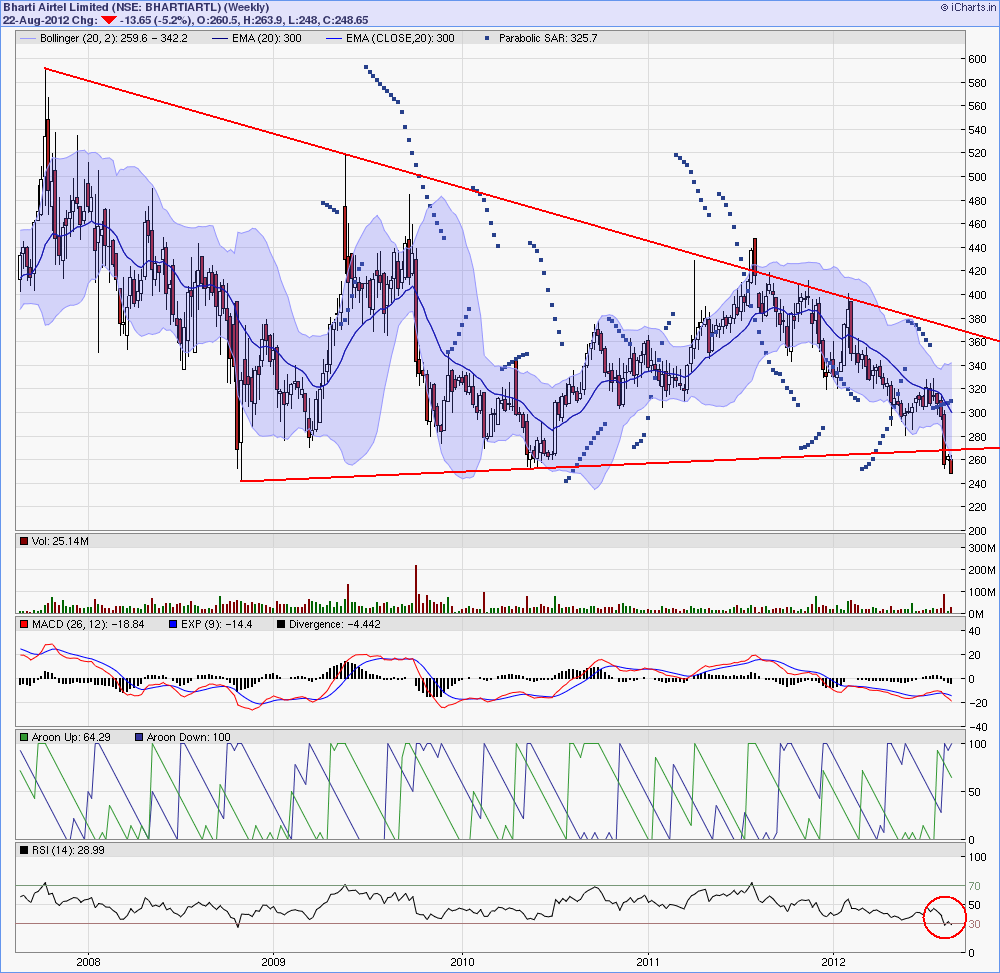This screenshot has width=1000, height=973.
Task: Click the black Divergence legend swatch
Action: pos(281,625)
